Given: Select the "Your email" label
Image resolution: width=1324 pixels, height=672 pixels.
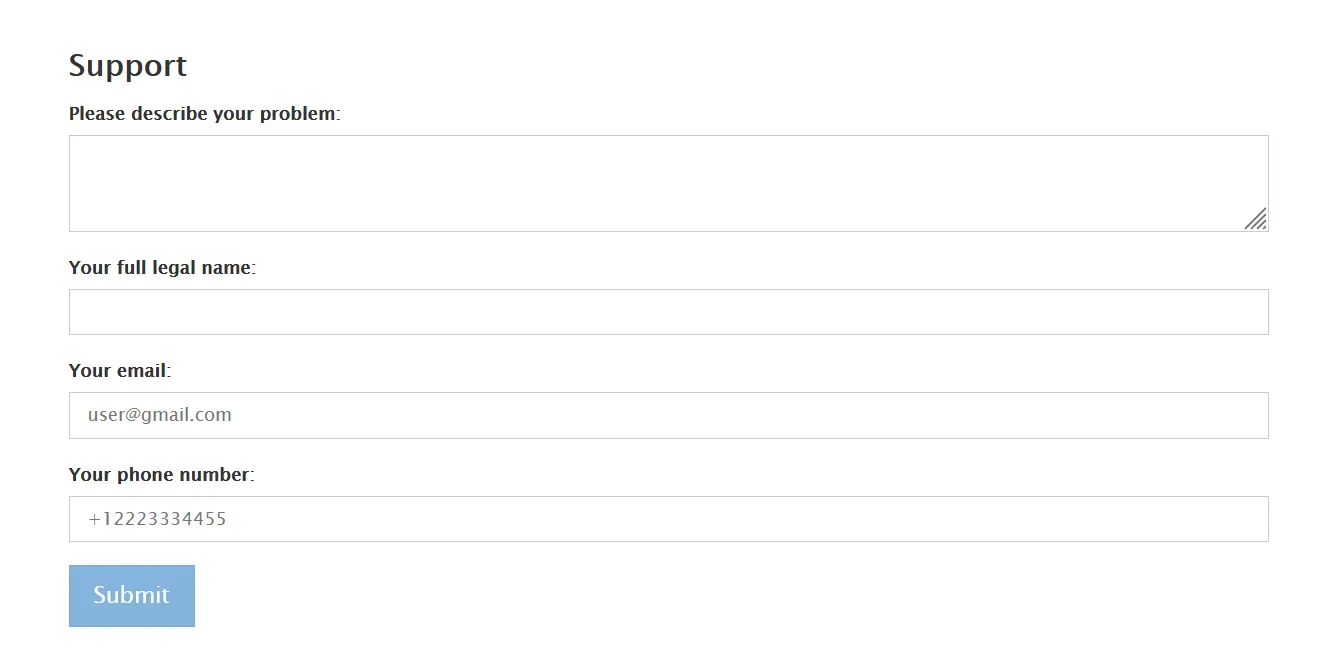Looking at the screenshot, I should pos(119,371).
